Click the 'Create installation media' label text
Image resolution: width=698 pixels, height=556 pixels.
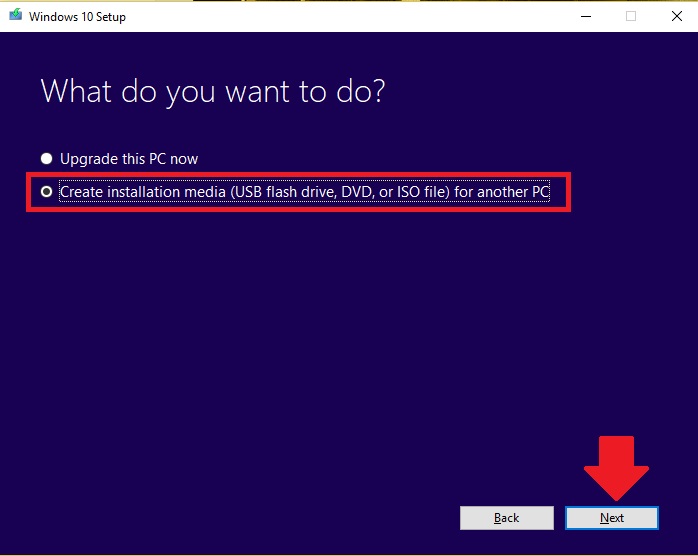[x=304, y=192]
